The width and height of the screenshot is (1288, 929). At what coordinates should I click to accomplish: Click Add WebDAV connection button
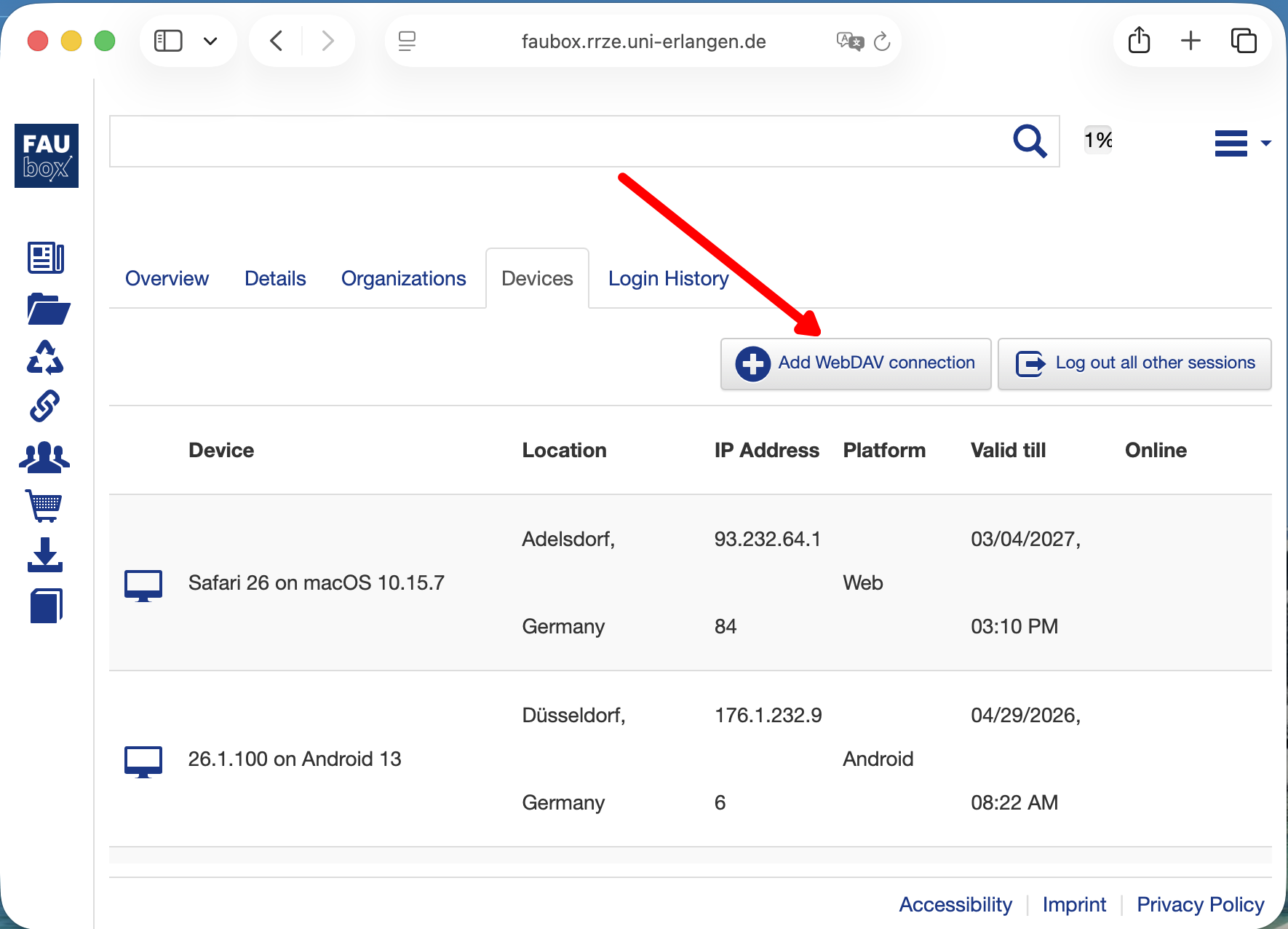coord(856,363)
